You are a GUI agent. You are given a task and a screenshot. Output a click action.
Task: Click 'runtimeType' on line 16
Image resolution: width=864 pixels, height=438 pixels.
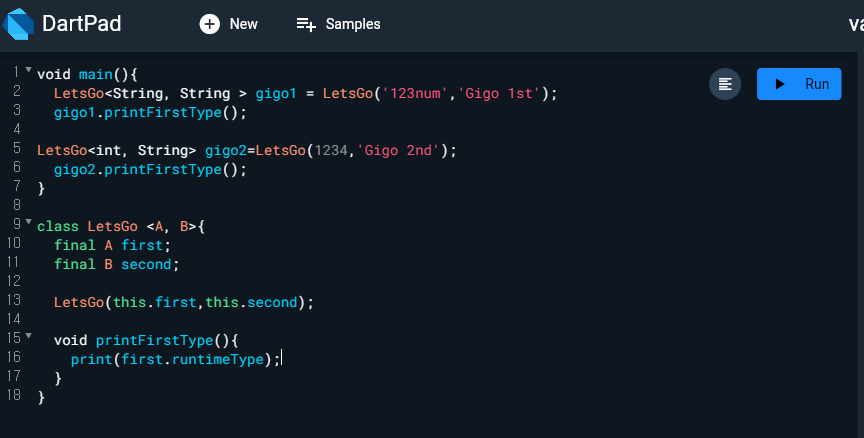[218, 359]
